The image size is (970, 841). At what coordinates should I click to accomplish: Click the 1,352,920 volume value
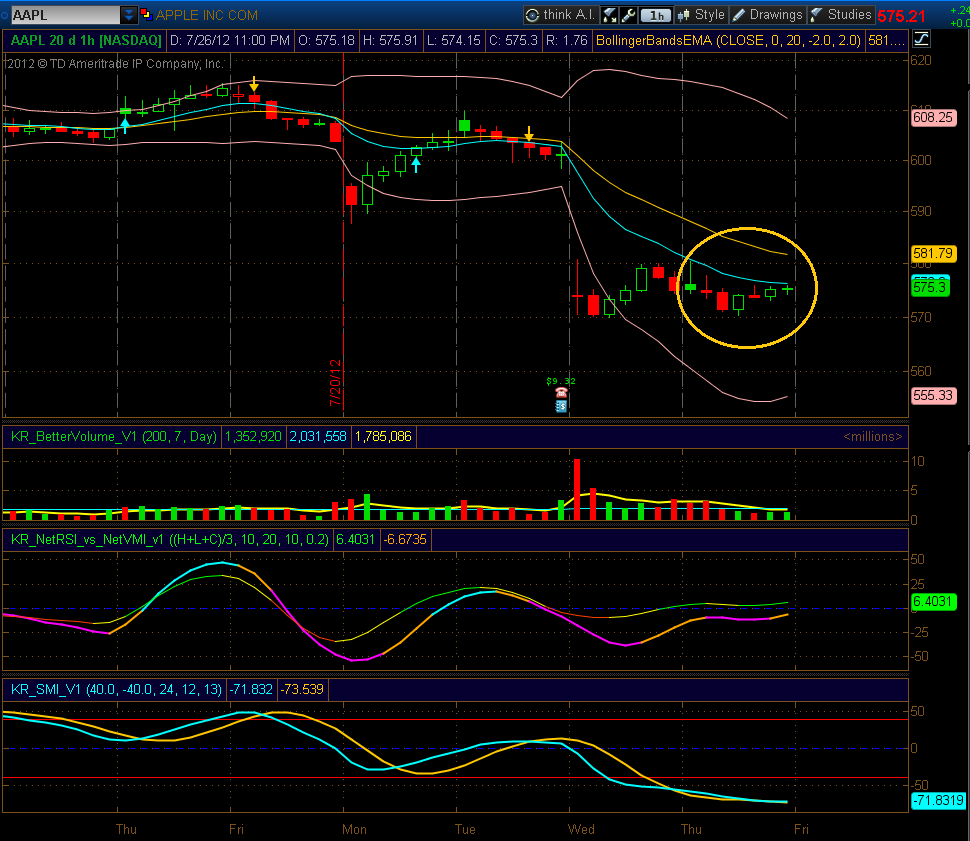(x=253, y=437)
